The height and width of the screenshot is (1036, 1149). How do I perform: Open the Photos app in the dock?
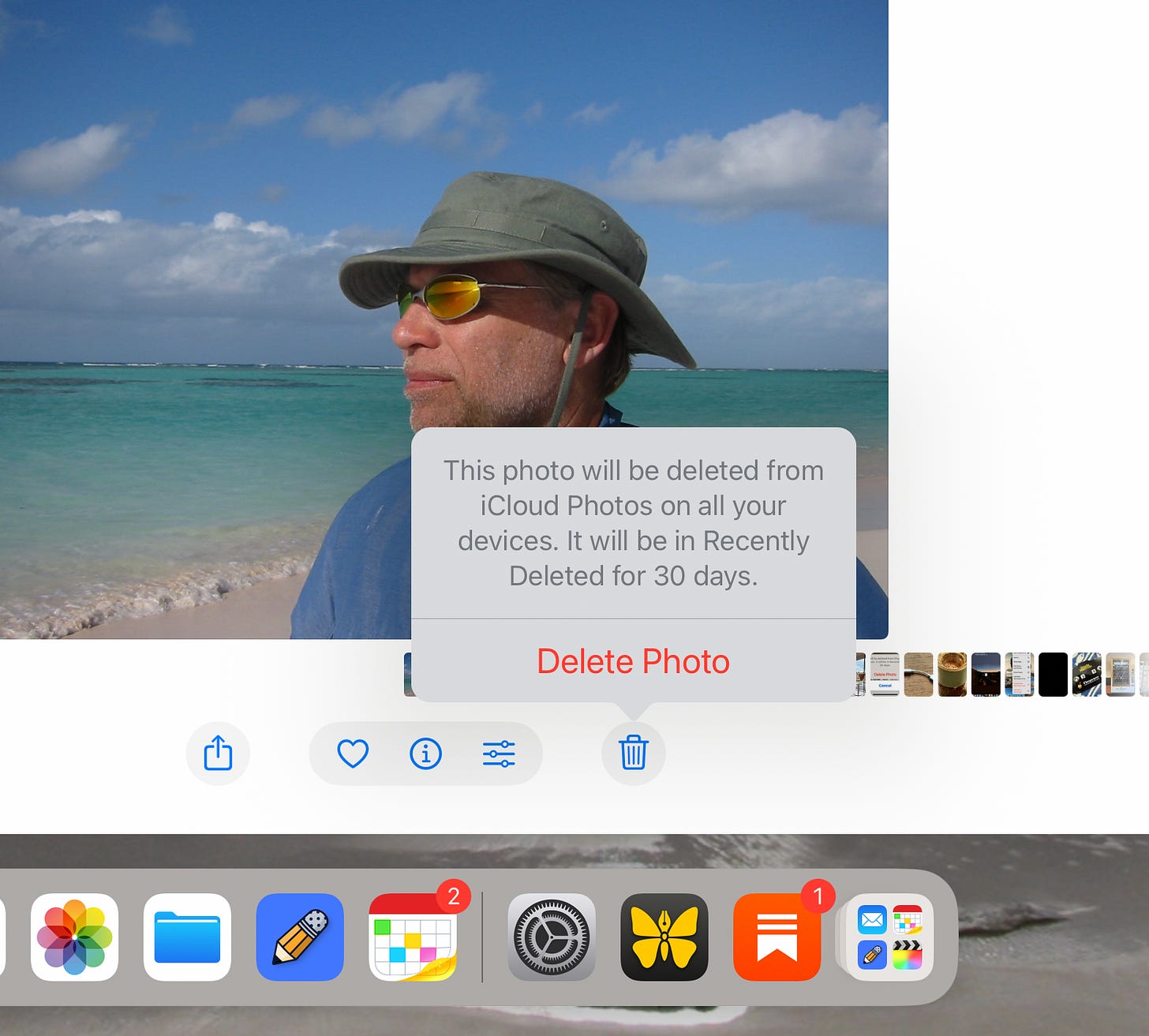pos(75,937)
